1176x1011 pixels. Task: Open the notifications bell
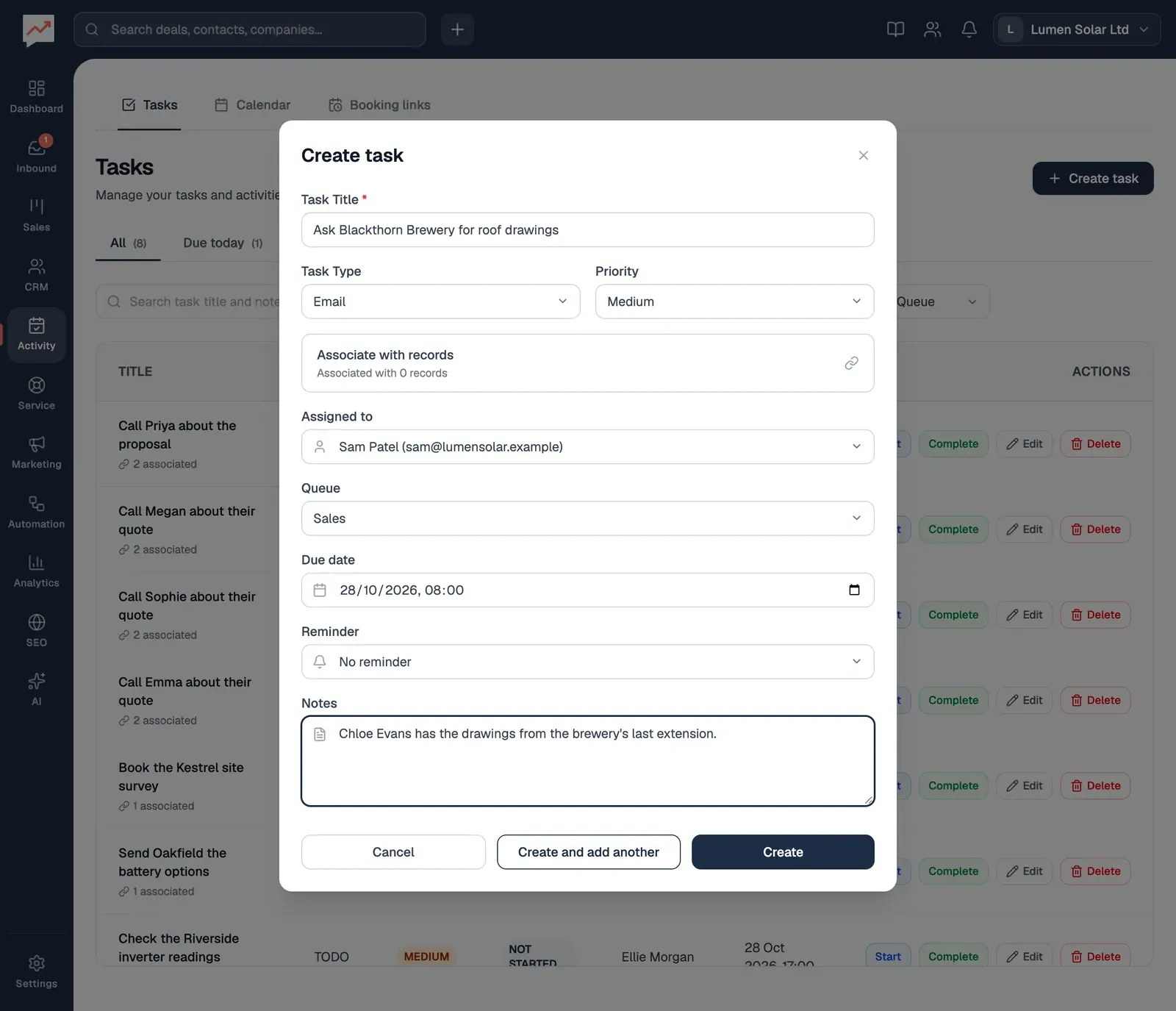coord(969,29)
